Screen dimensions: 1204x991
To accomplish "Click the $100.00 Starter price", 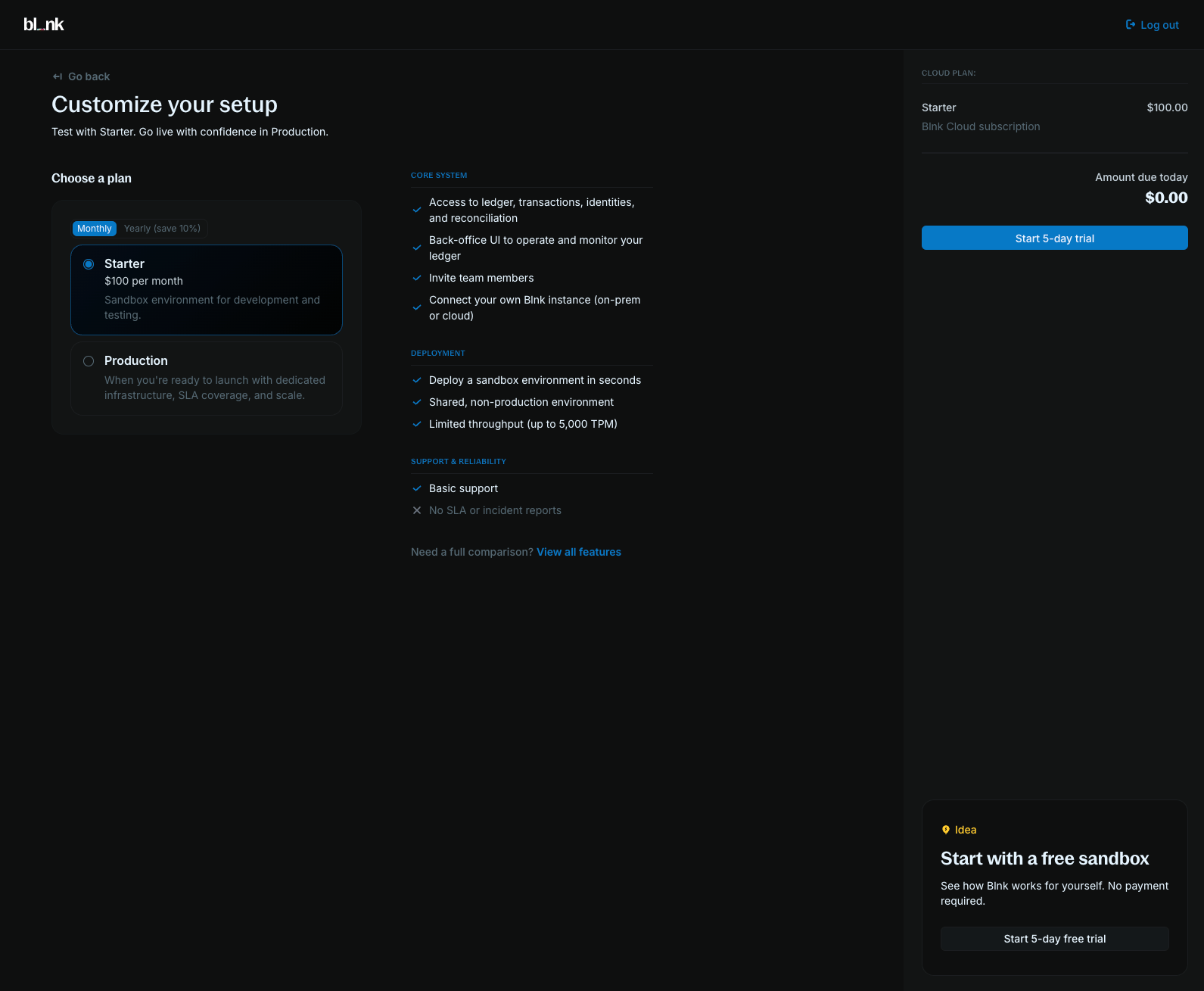I will [x=1168, y=108].
